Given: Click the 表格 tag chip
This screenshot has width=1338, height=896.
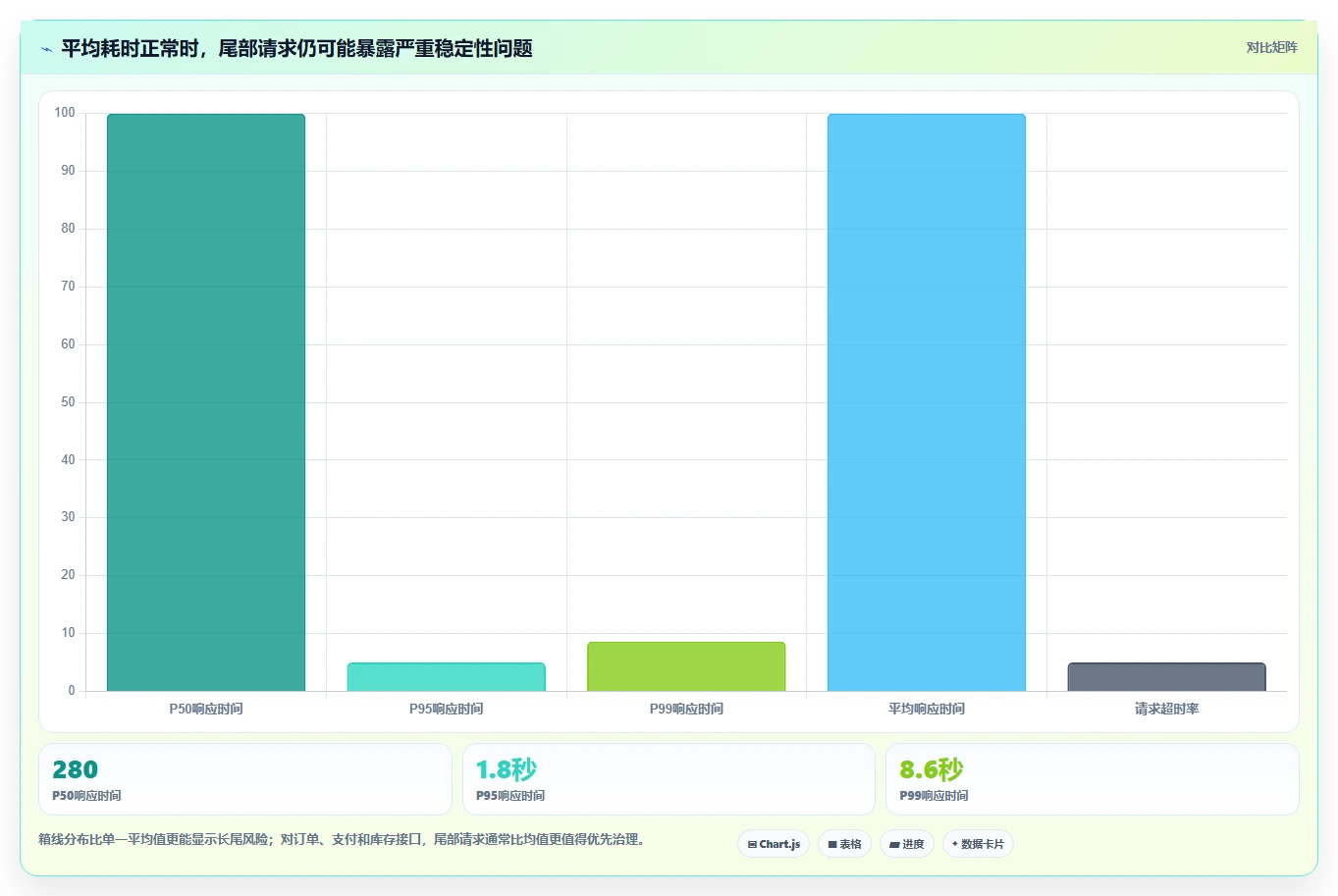Looking at the screenshot, I should coord(844,844).
